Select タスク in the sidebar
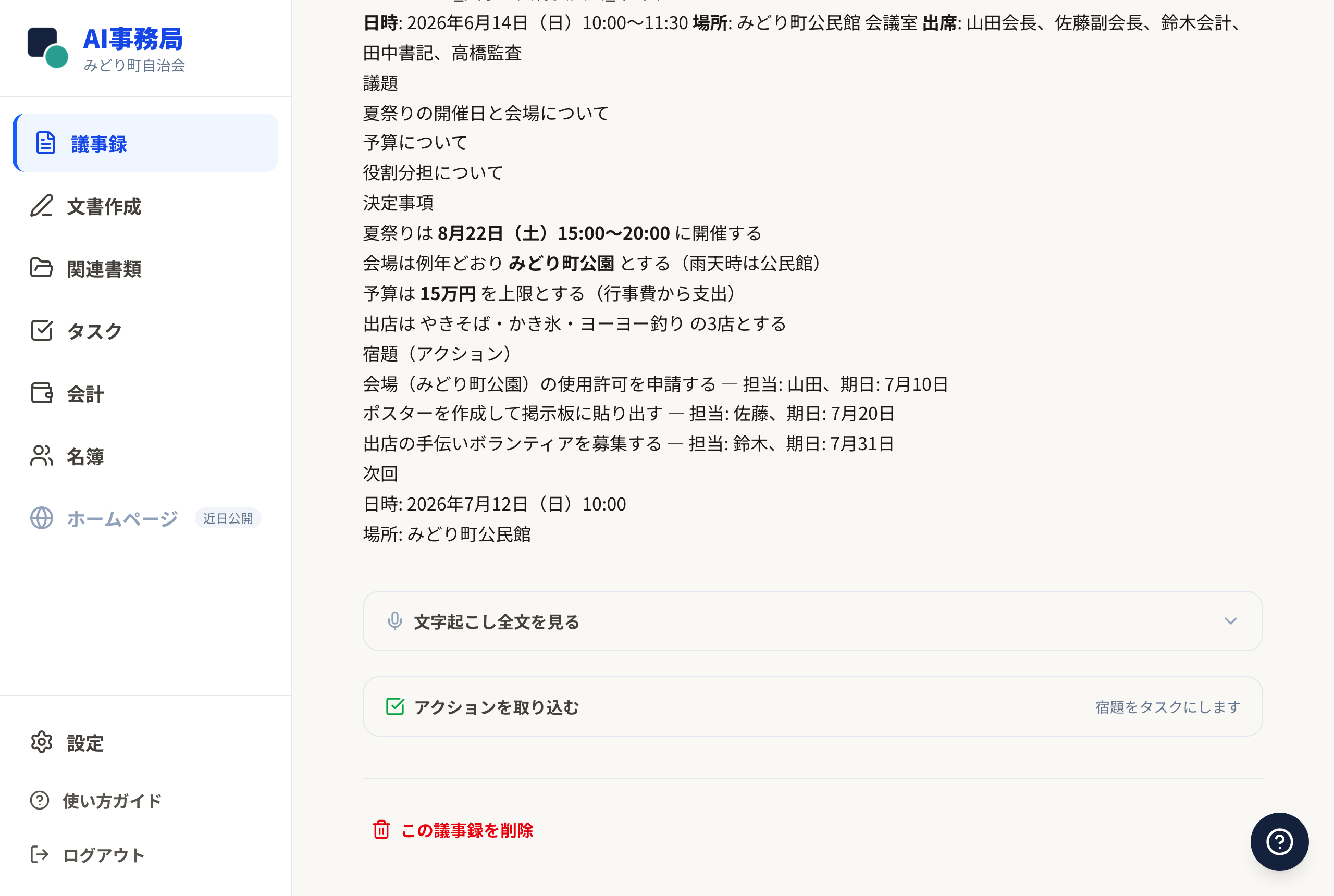1334x896 pixels. click(x=145, y=330)
